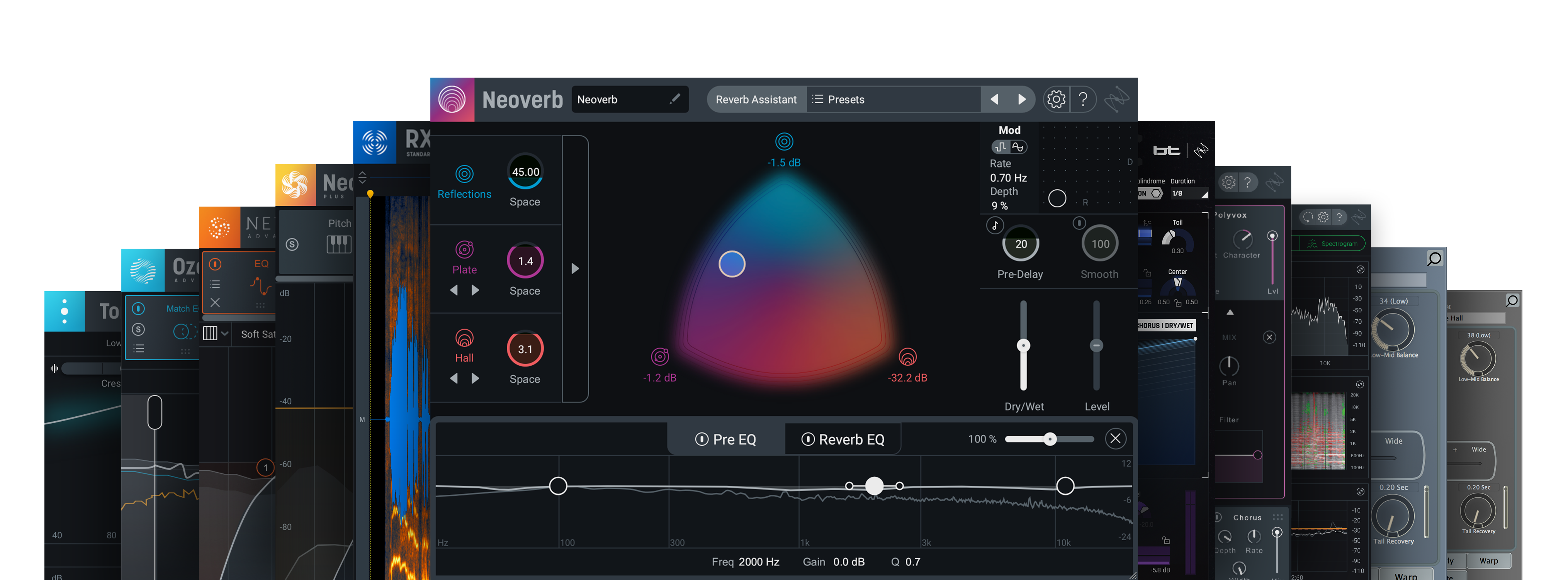The height and width of the screenshot is (580, 1568).
Task: Toggle Pre EQ power button
Action: 701,439
